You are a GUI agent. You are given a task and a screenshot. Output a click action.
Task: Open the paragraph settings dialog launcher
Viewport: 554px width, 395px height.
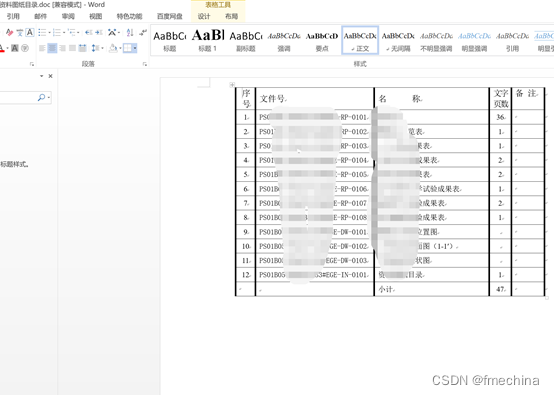pos(145,64)
